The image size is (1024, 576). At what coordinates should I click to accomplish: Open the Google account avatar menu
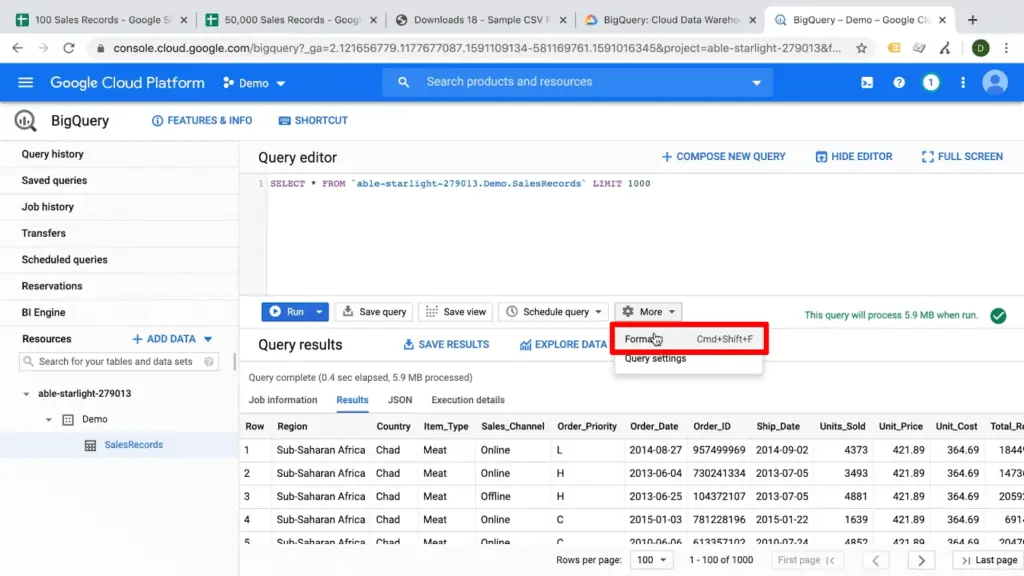(994, 82)
